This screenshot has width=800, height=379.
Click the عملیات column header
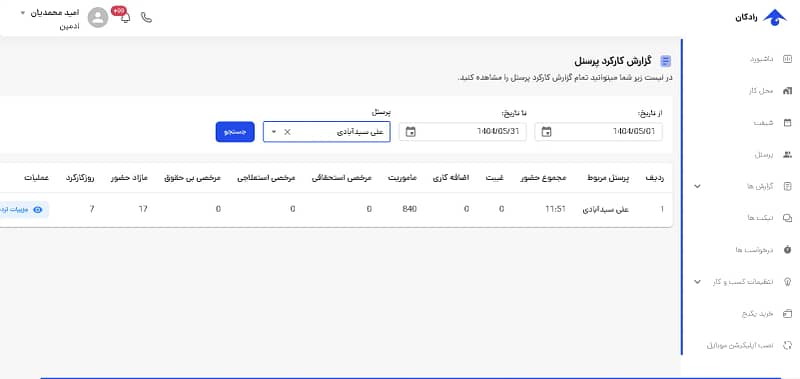(x=36, y=178)
